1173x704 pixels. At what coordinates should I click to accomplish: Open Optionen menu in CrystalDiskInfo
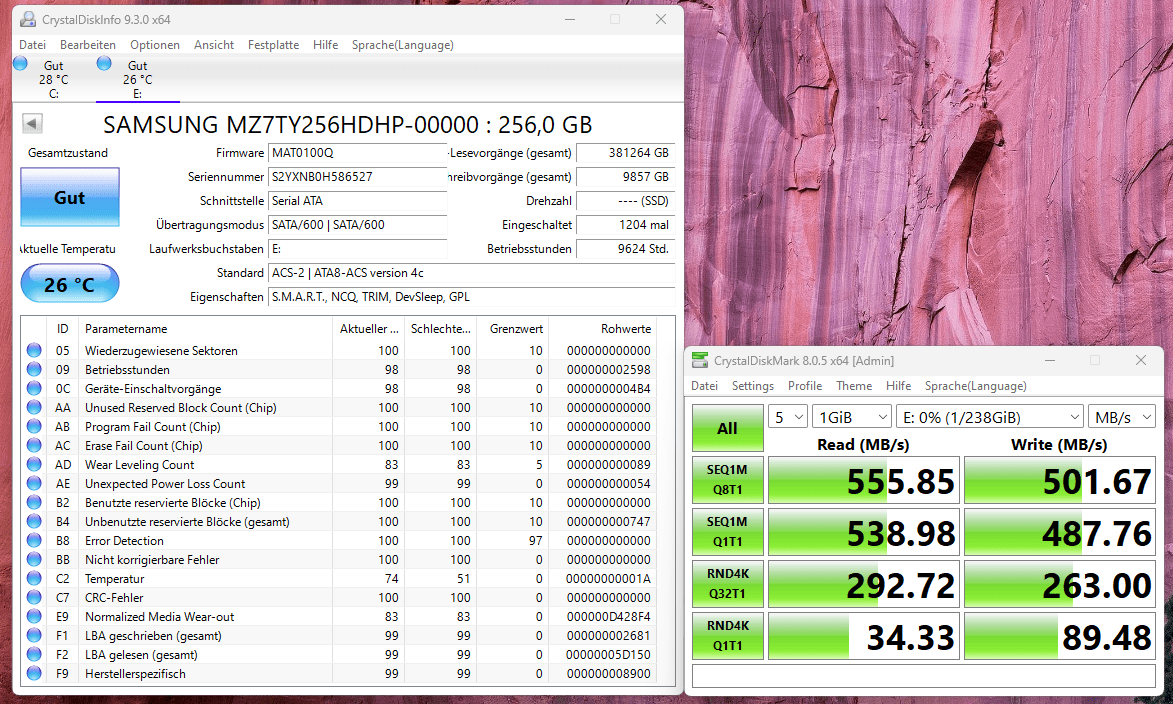coord(155,45)
